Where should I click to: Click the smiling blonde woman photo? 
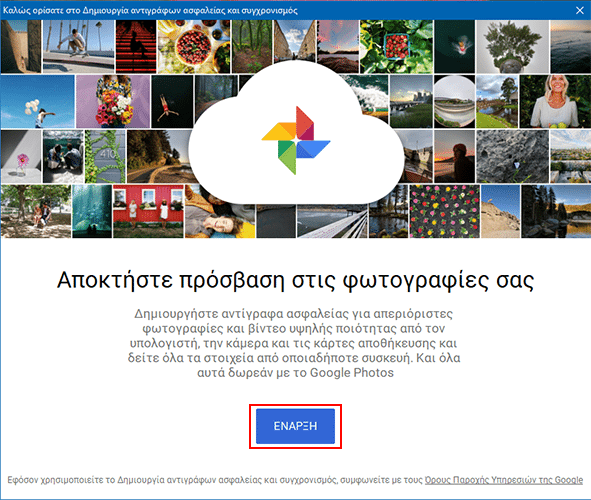[555, 101]
